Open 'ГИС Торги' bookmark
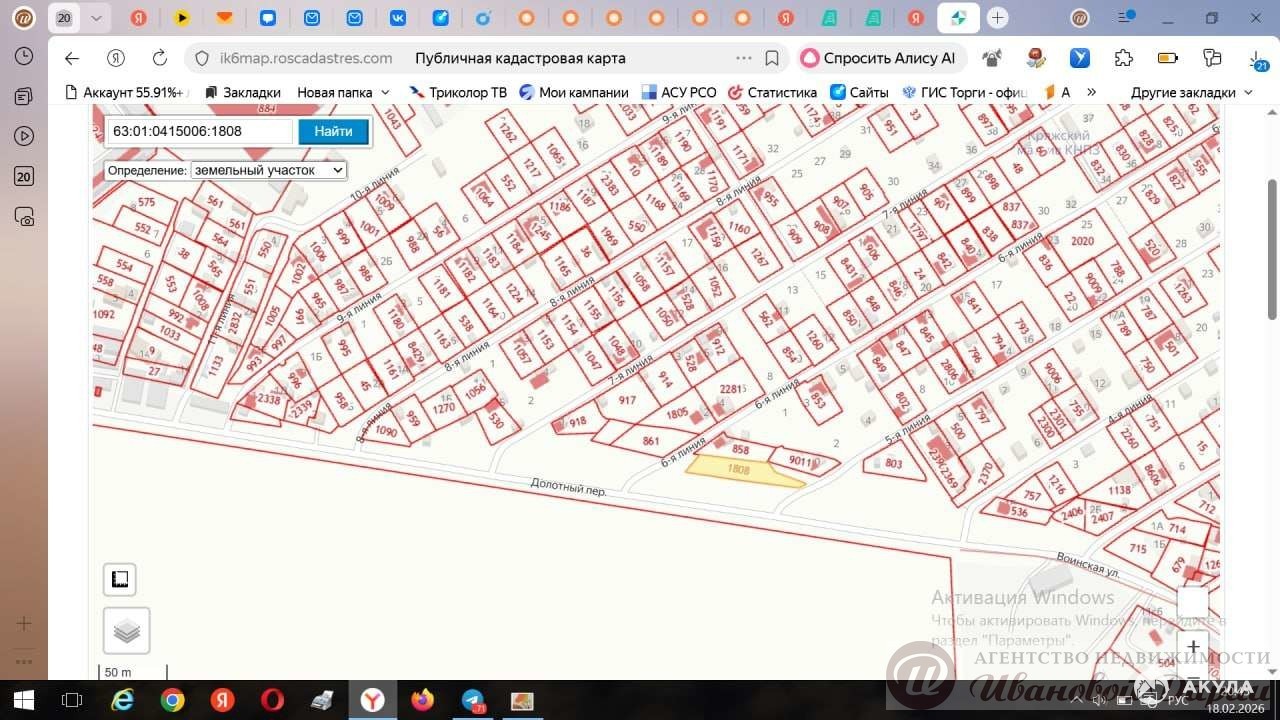1280x720 pixels. pos(965,92)
